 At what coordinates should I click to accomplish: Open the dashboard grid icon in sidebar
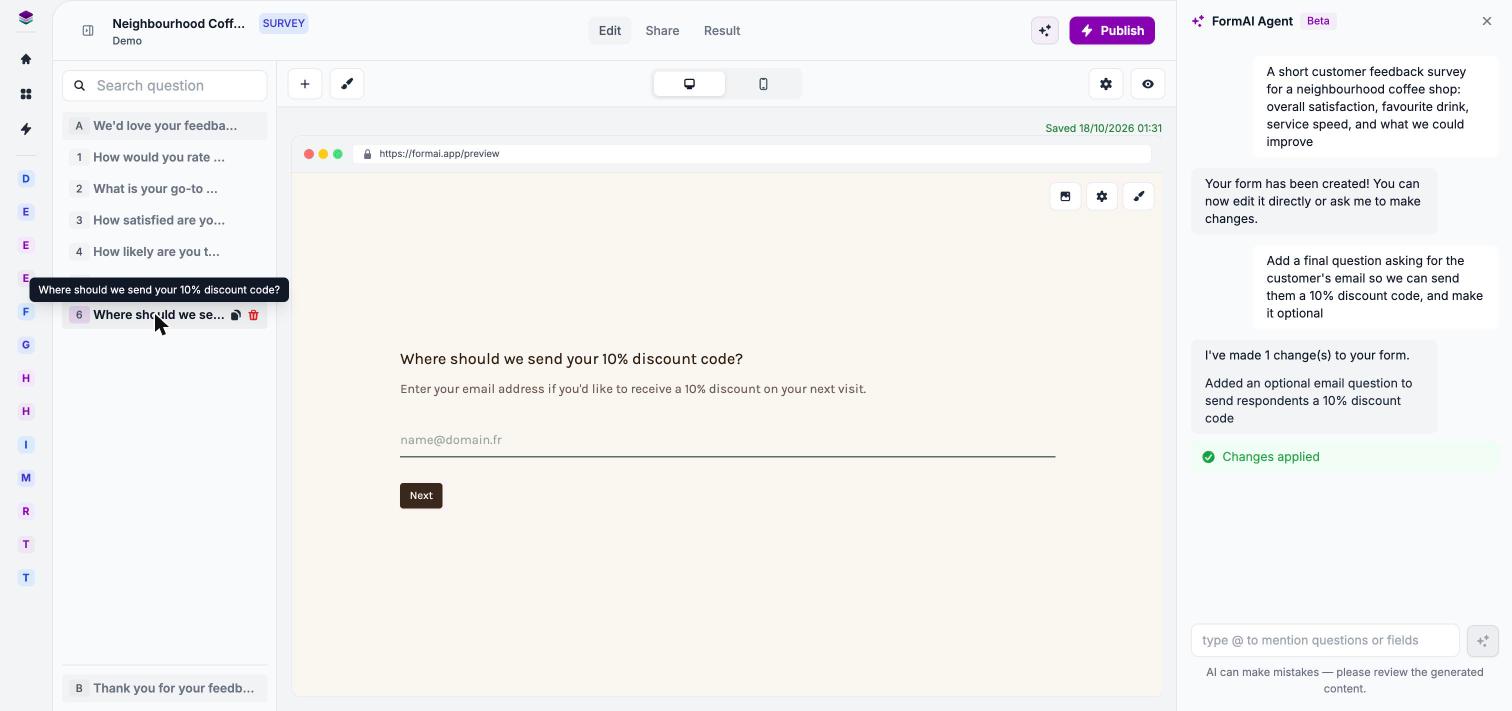click(26, 94)
